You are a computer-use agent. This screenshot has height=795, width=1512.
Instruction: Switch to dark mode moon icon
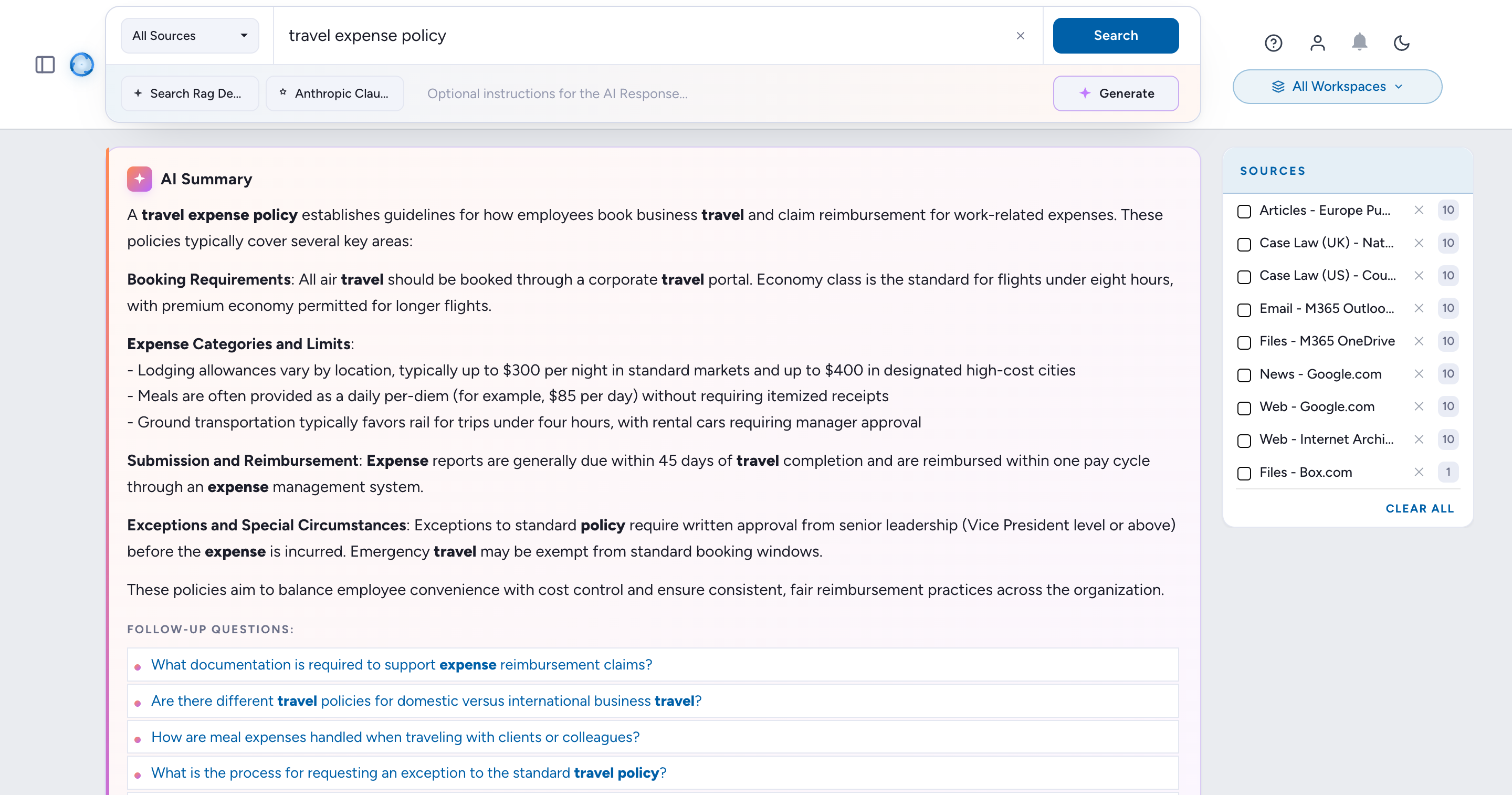pos(1402,43)
